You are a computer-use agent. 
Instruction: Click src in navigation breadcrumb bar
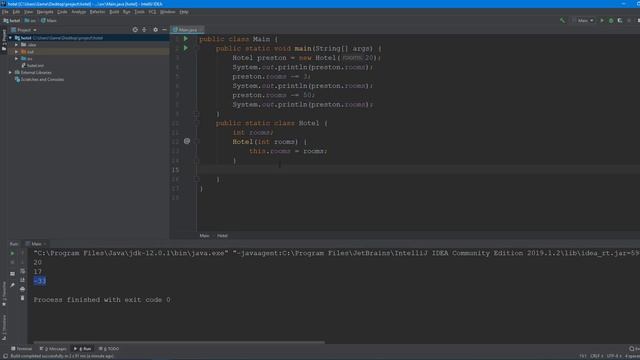(30, 20)
